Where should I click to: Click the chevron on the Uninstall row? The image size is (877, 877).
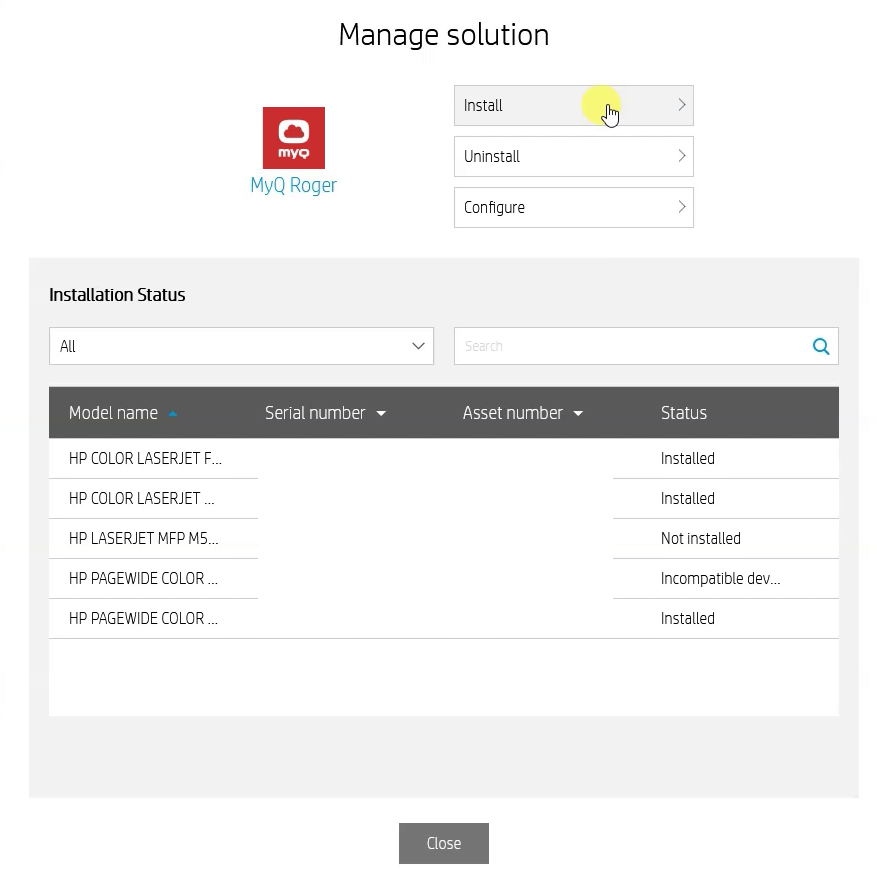681,156
